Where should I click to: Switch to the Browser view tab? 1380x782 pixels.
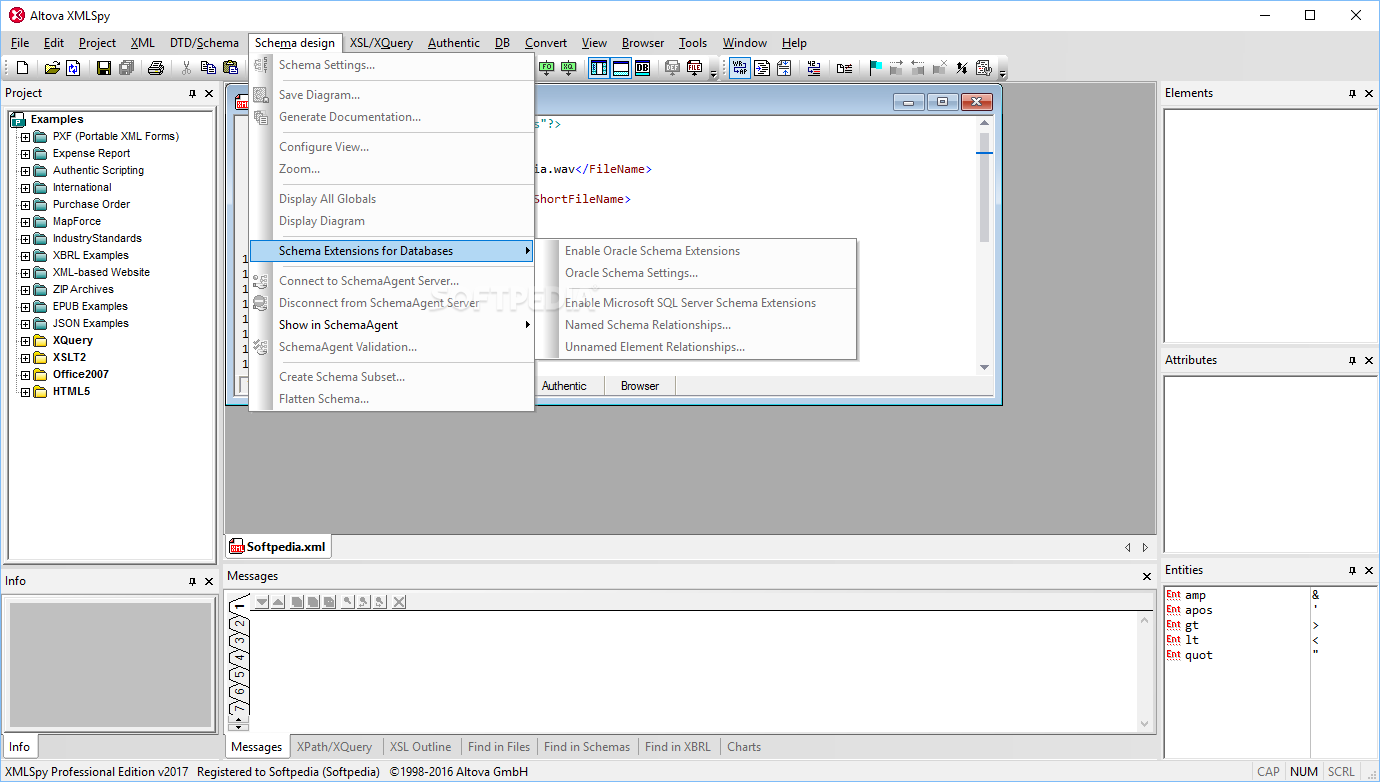(640, 386)
